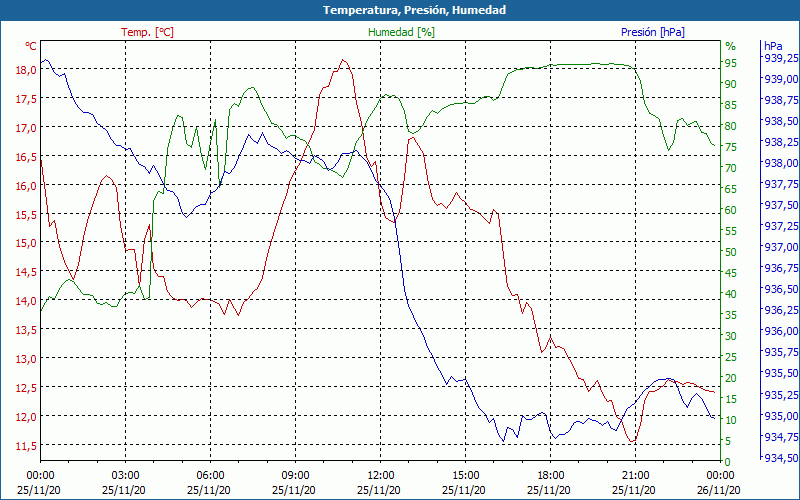Click the green '%' axis unit label

[x=731, y=46]
